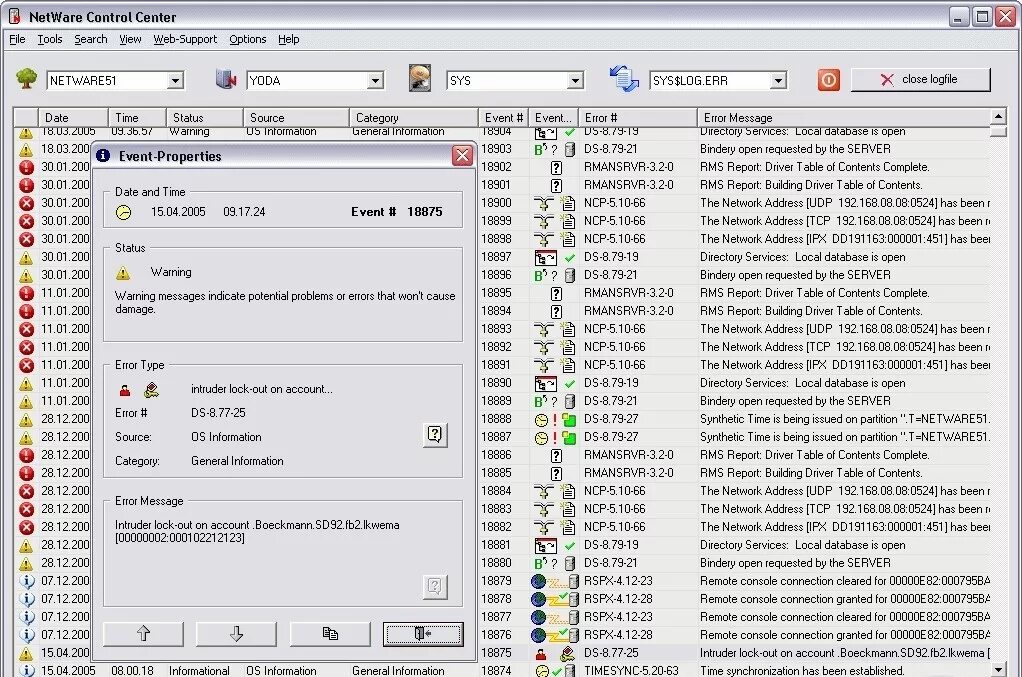
Task: Expand the YODA server dropdown
Action: [x=375, y=80]
